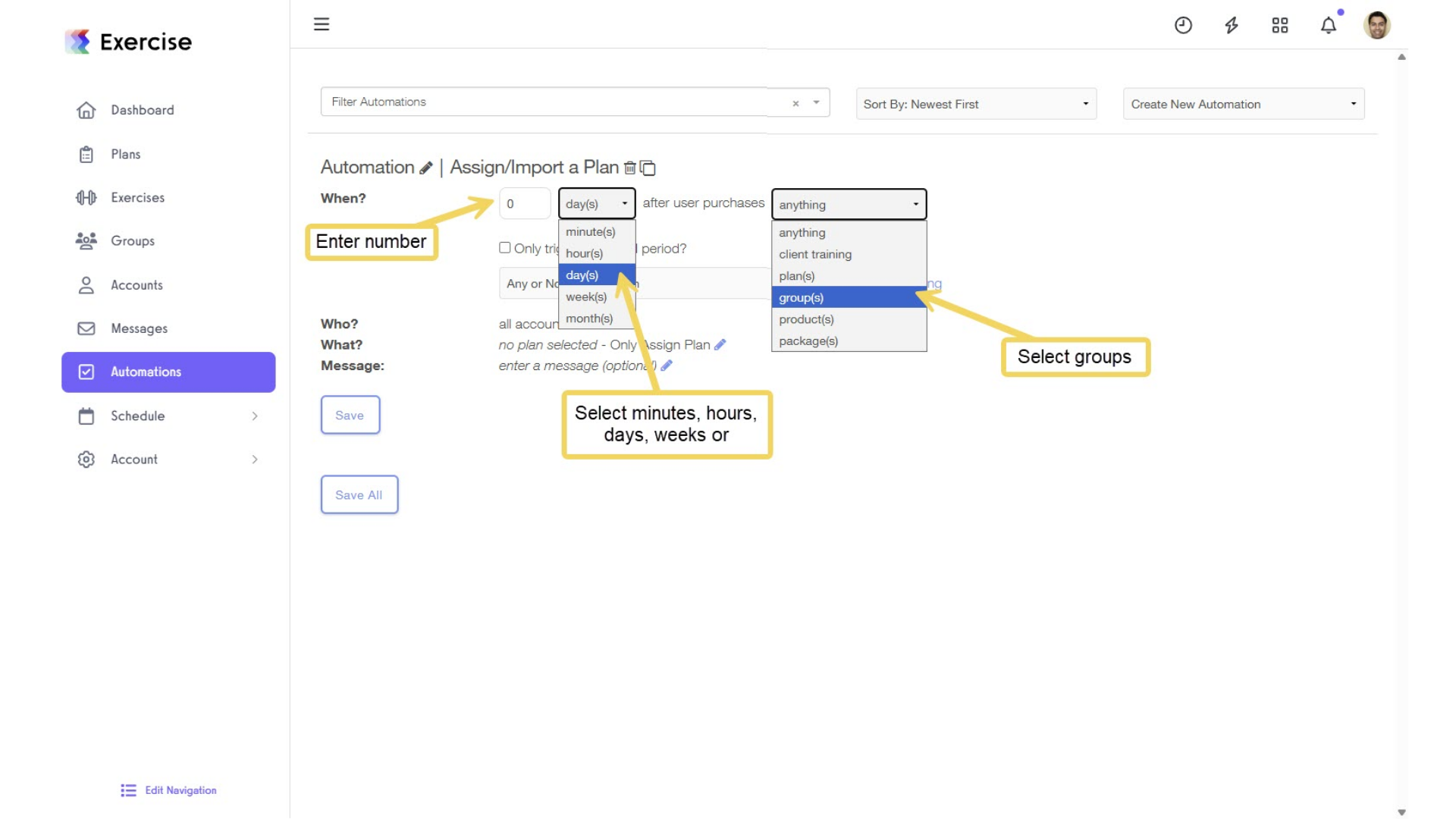Click the When number input field
The height and width of the screenshot is (819, 1456).
pyautogui.click(x=525, y=204)
